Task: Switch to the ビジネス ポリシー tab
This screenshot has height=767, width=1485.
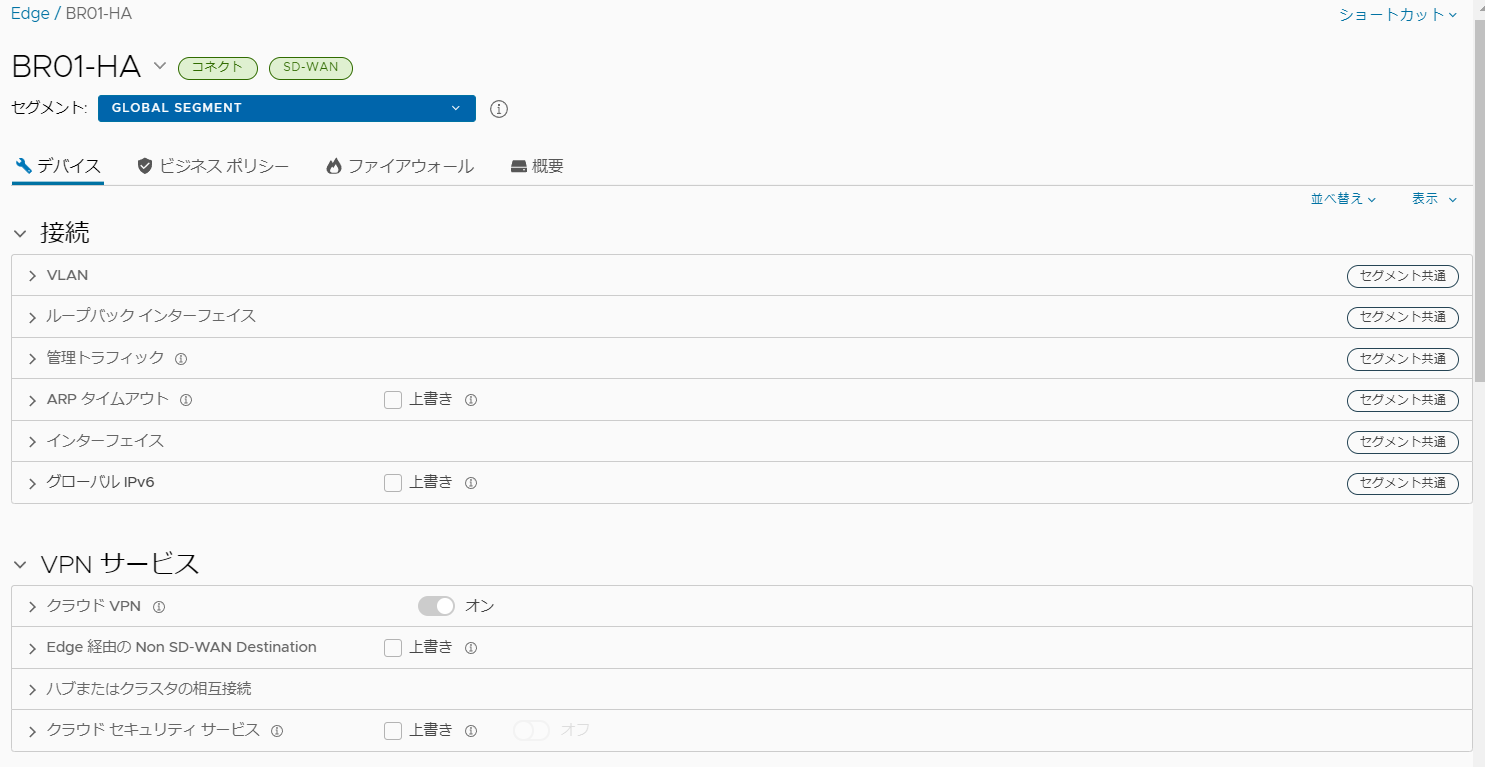Action: [x=213, y=167]
